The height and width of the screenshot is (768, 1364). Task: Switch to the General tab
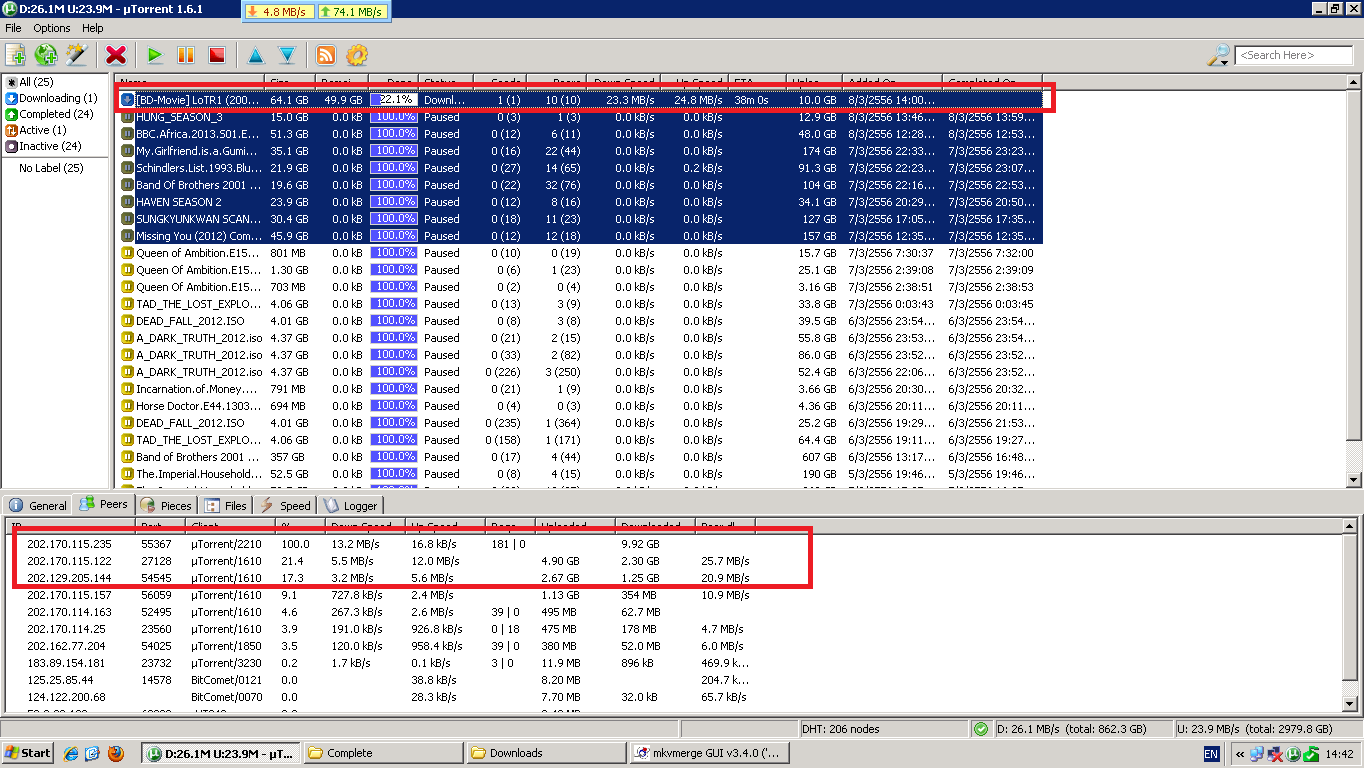[x=39, y=506]
